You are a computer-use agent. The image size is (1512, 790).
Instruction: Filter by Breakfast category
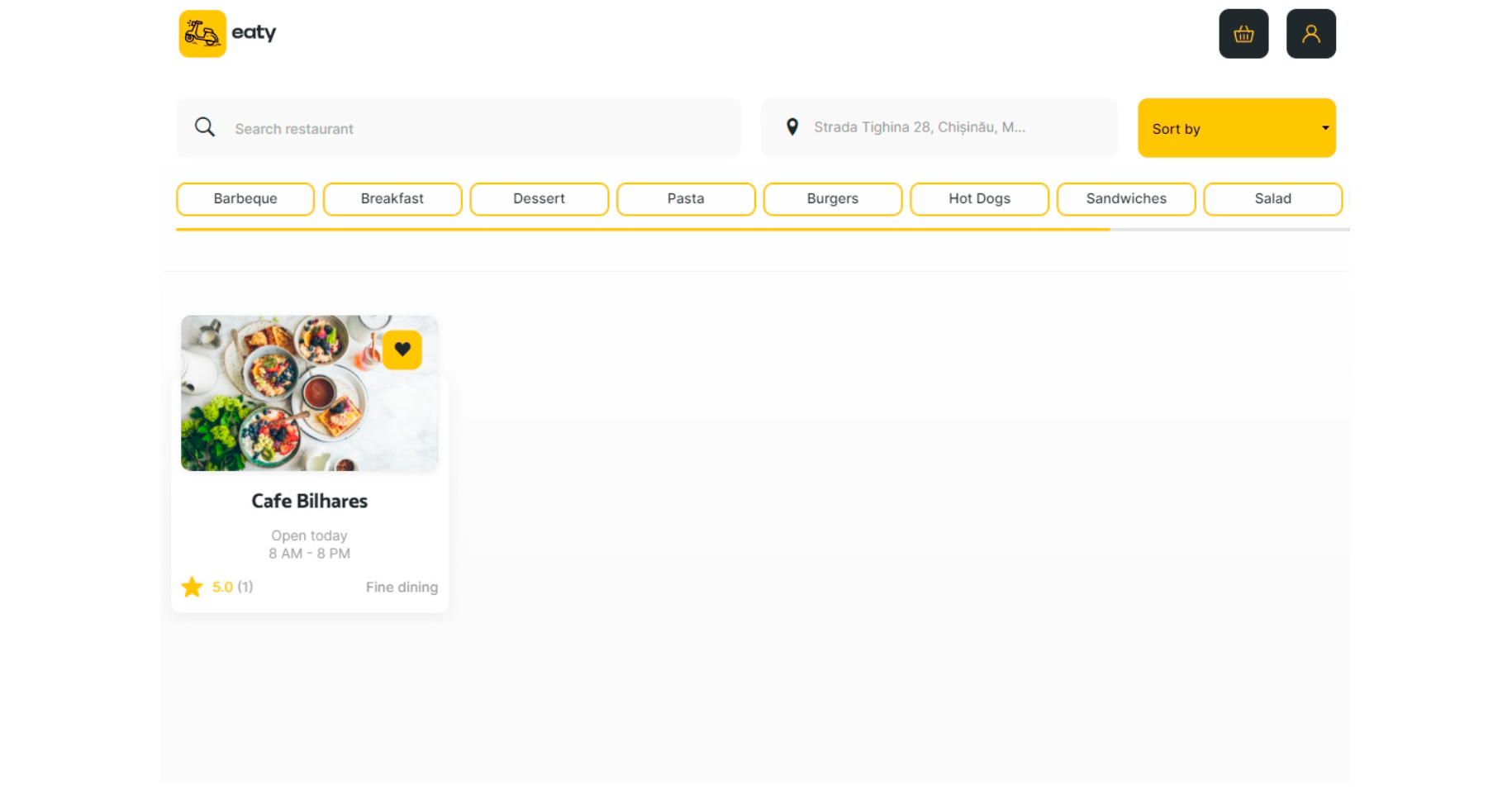pos(392,199)
